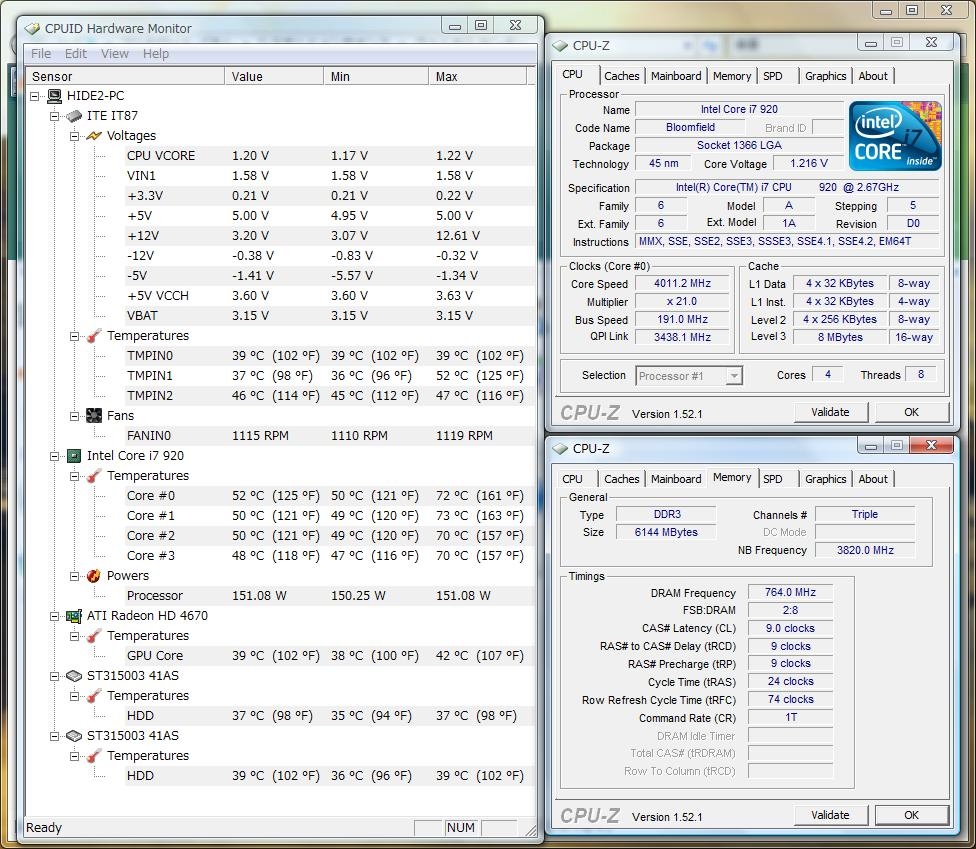
Task: Click the Core Speed 4011.2 MHz value
Action: coord(682,283)
